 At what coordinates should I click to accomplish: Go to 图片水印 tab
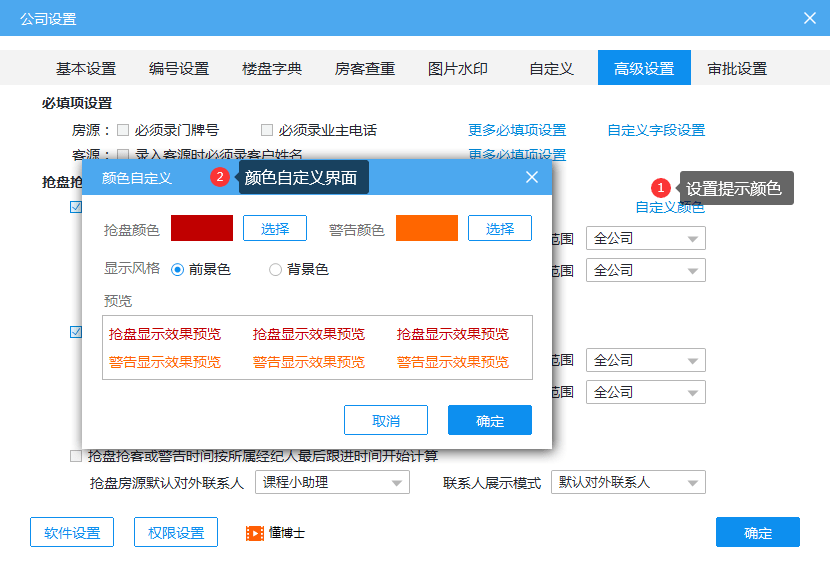[x=458, y=69]
